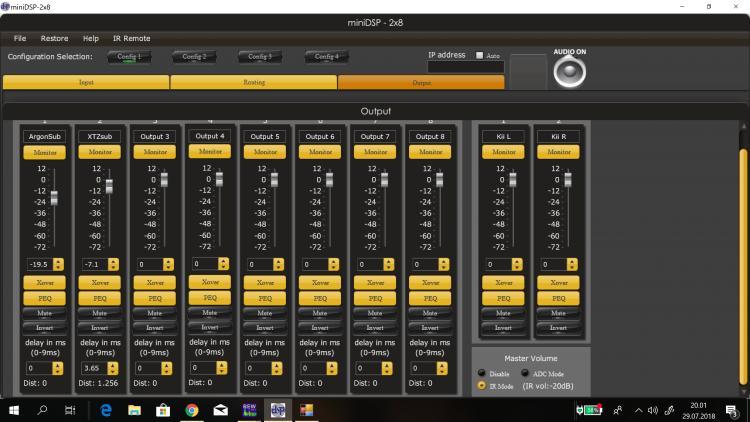Mute the XTZsub output channel
Screen dimensions: 750x422
99,313
